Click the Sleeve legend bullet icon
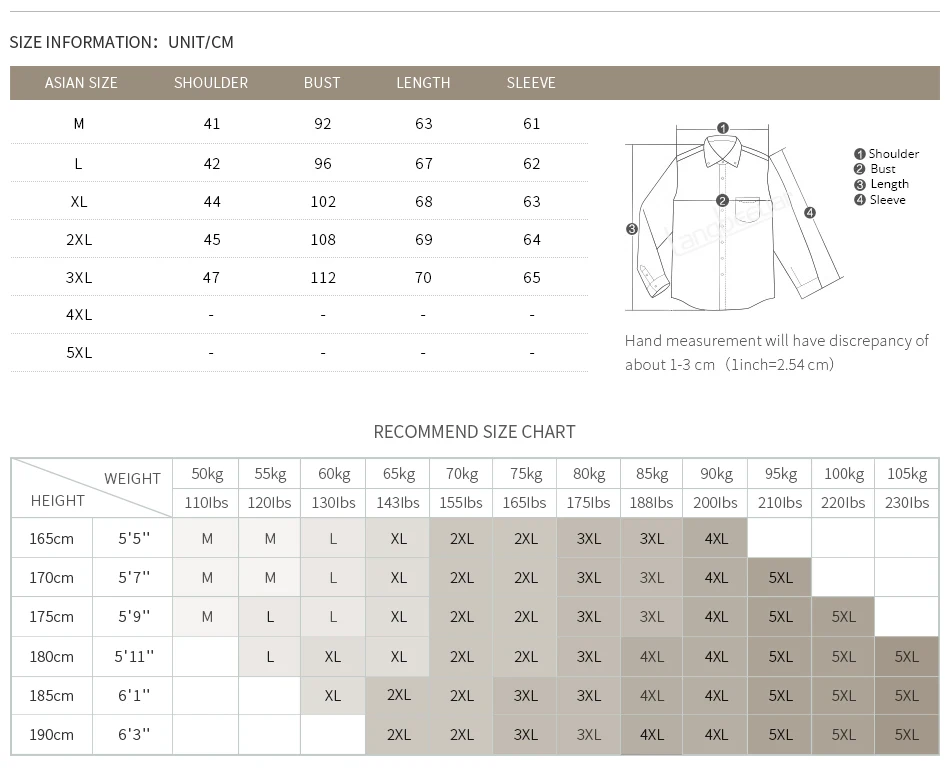The image size is (950, 770). pos(860,200)
